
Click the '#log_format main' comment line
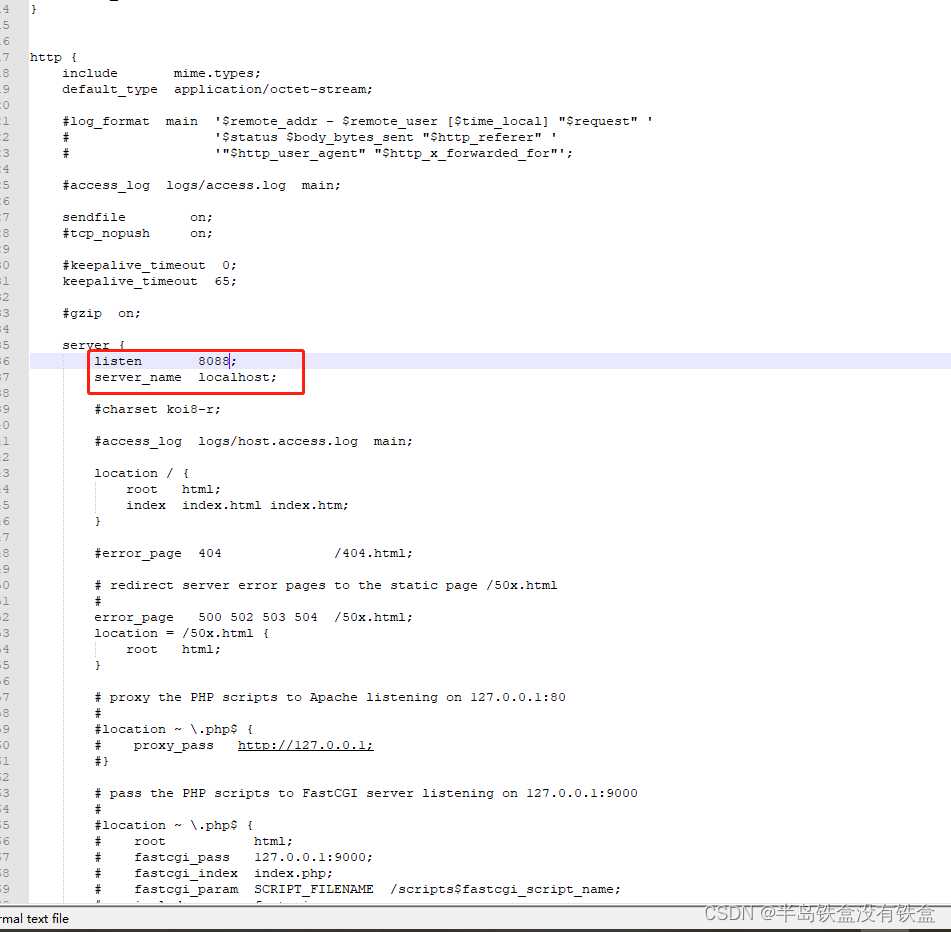tap(357, 121)
